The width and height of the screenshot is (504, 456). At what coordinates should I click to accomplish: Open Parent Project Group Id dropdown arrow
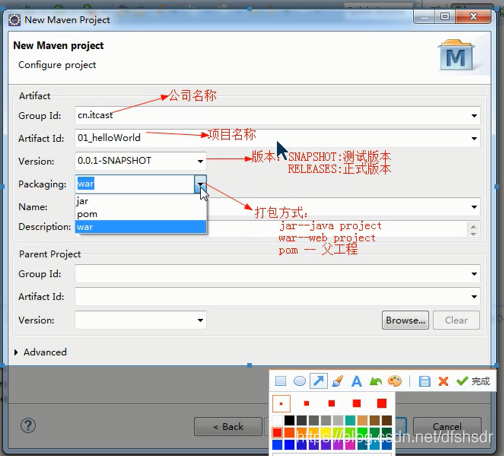pos(474,274)
